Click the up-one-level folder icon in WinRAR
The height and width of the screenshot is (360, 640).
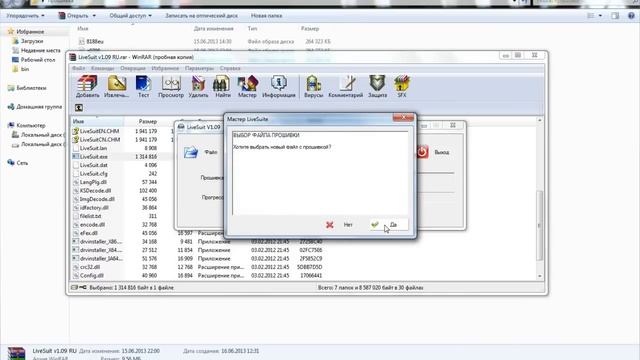[79, 108]
